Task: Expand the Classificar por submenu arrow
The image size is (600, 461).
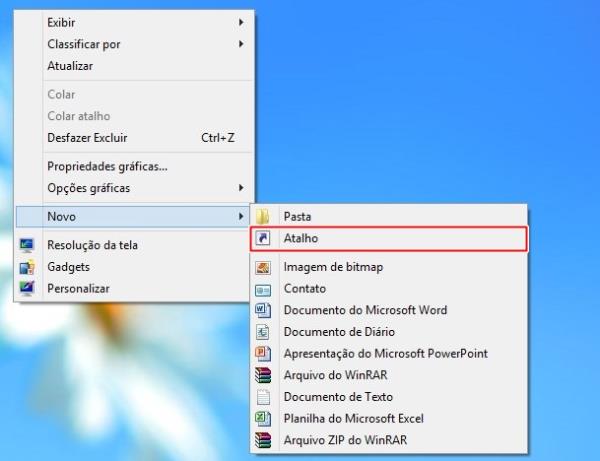Action: point(241,44)
